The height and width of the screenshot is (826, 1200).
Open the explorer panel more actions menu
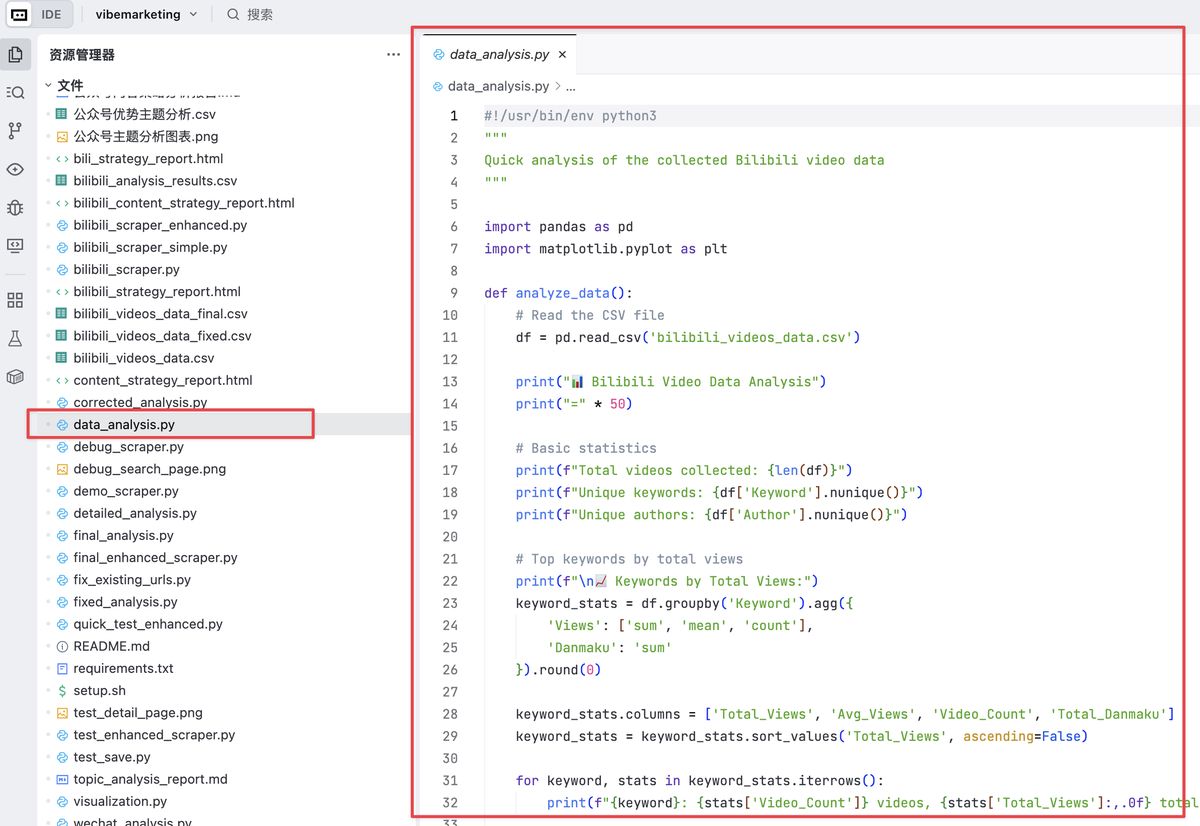(x=393, y=55)
